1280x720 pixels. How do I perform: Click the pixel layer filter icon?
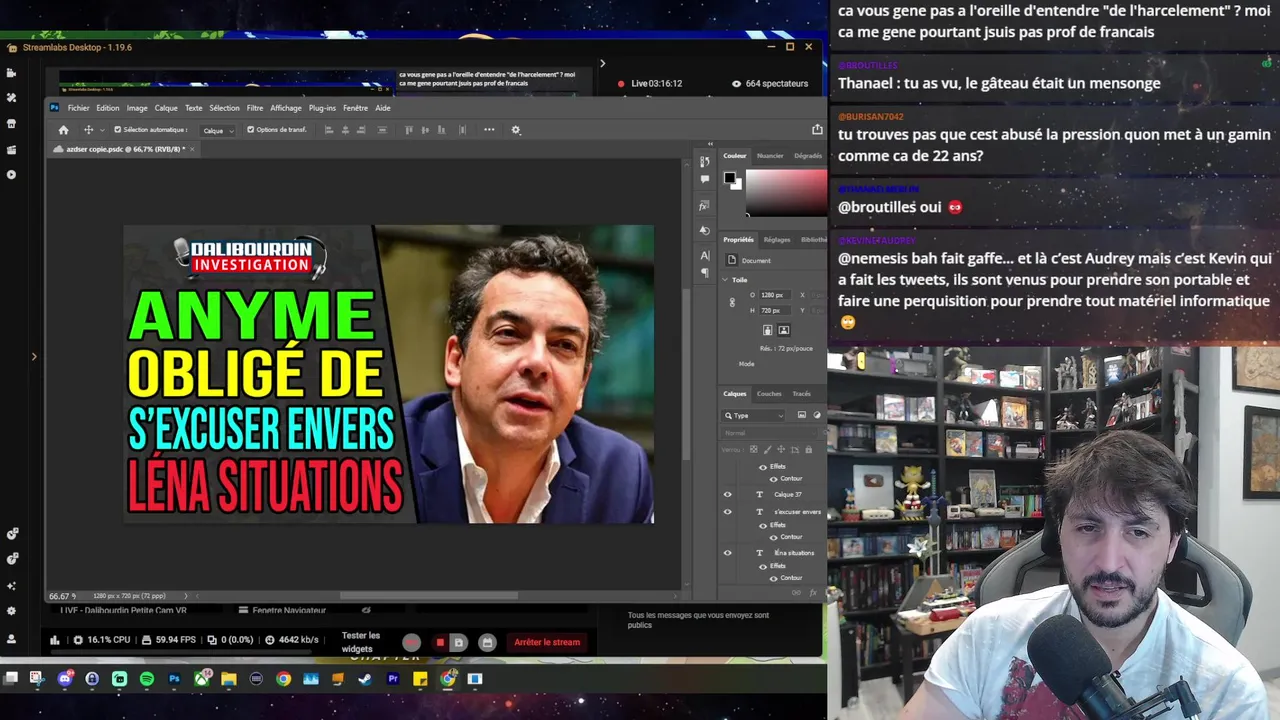801,415
